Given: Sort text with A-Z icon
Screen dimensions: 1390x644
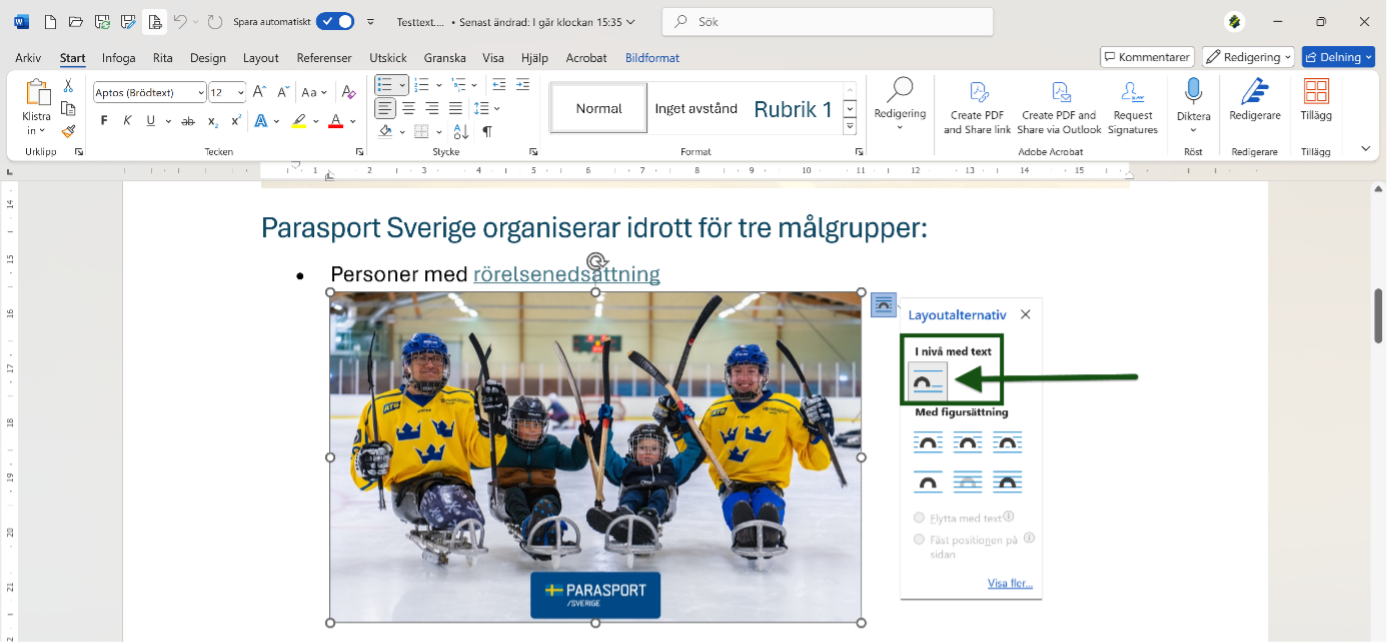Looking at the screenshot, I should 461,131.
